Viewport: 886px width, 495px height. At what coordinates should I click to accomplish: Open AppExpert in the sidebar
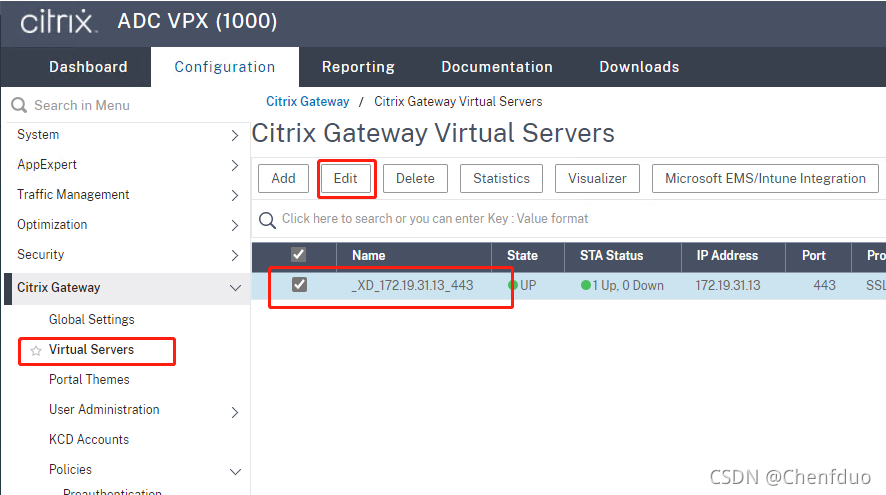pyautogui.click(x=47, y=164)
